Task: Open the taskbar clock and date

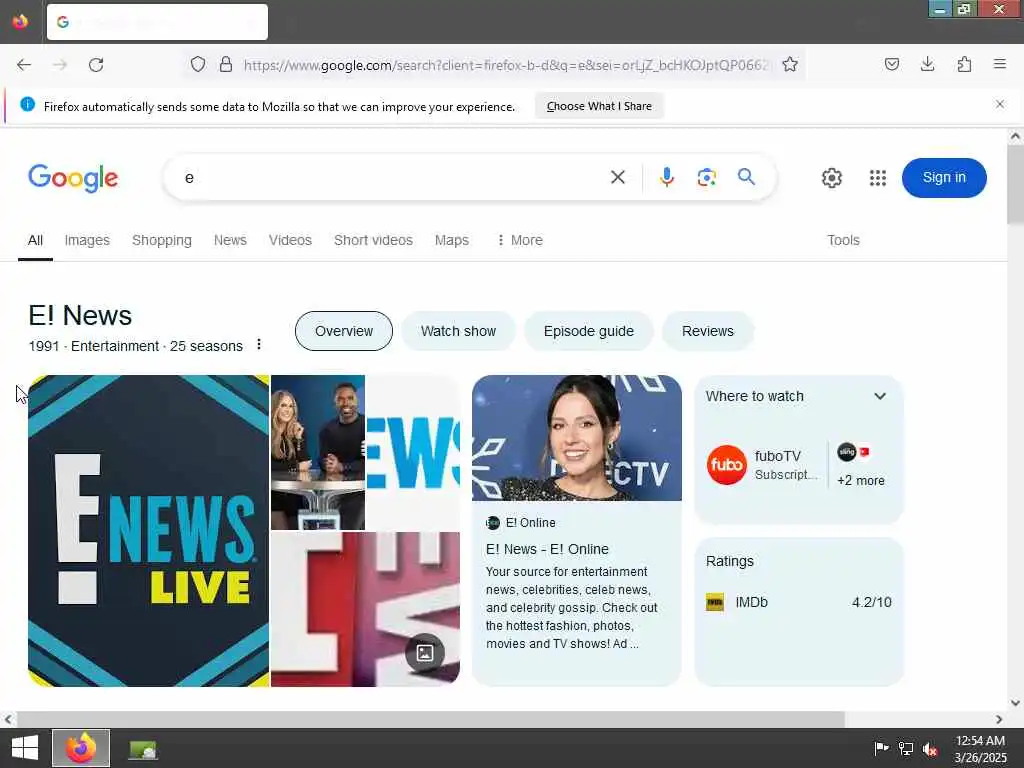Action: (x=981, y=748)
